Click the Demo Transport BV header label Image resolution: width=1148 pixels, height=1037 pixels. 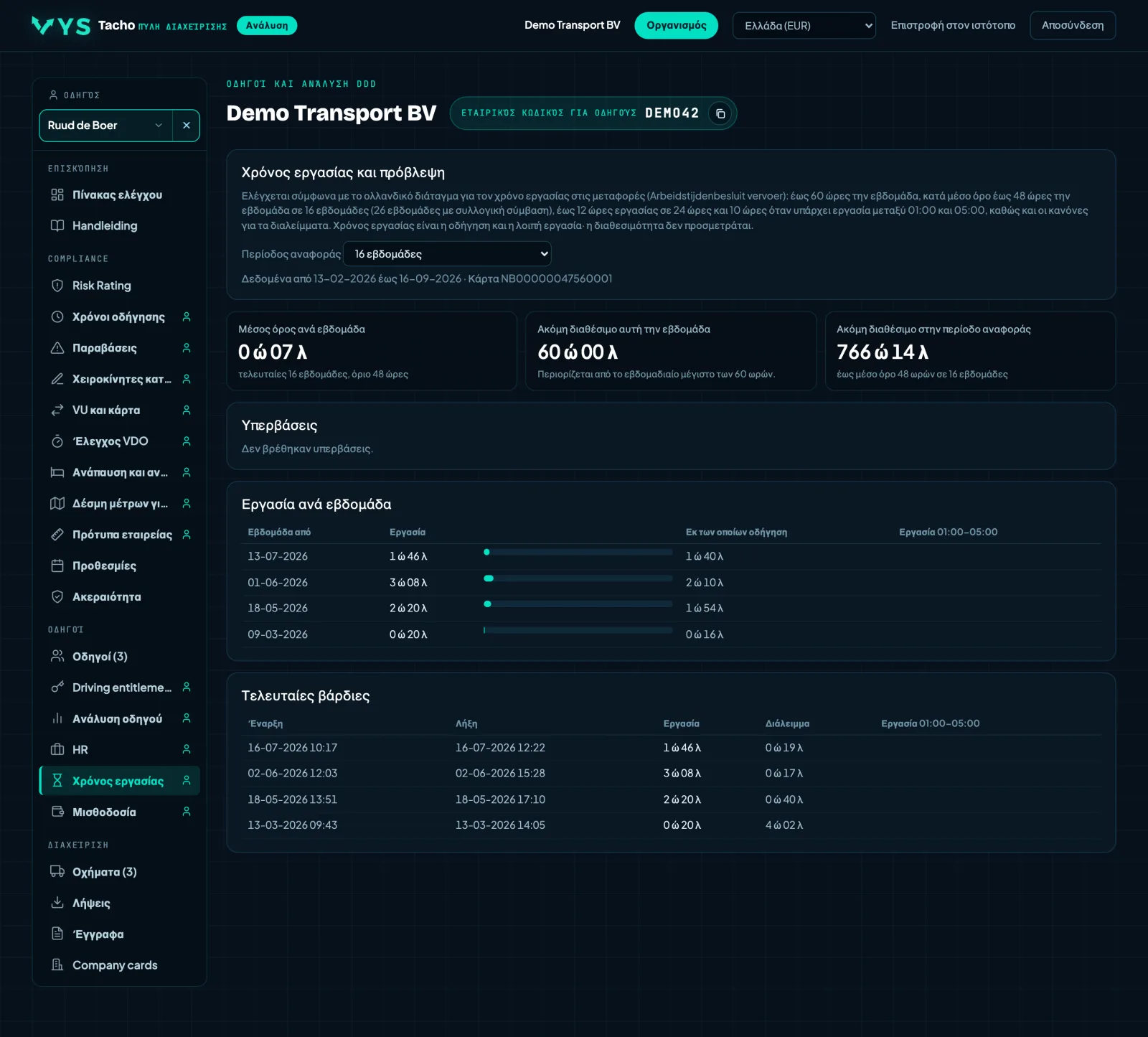572,25
